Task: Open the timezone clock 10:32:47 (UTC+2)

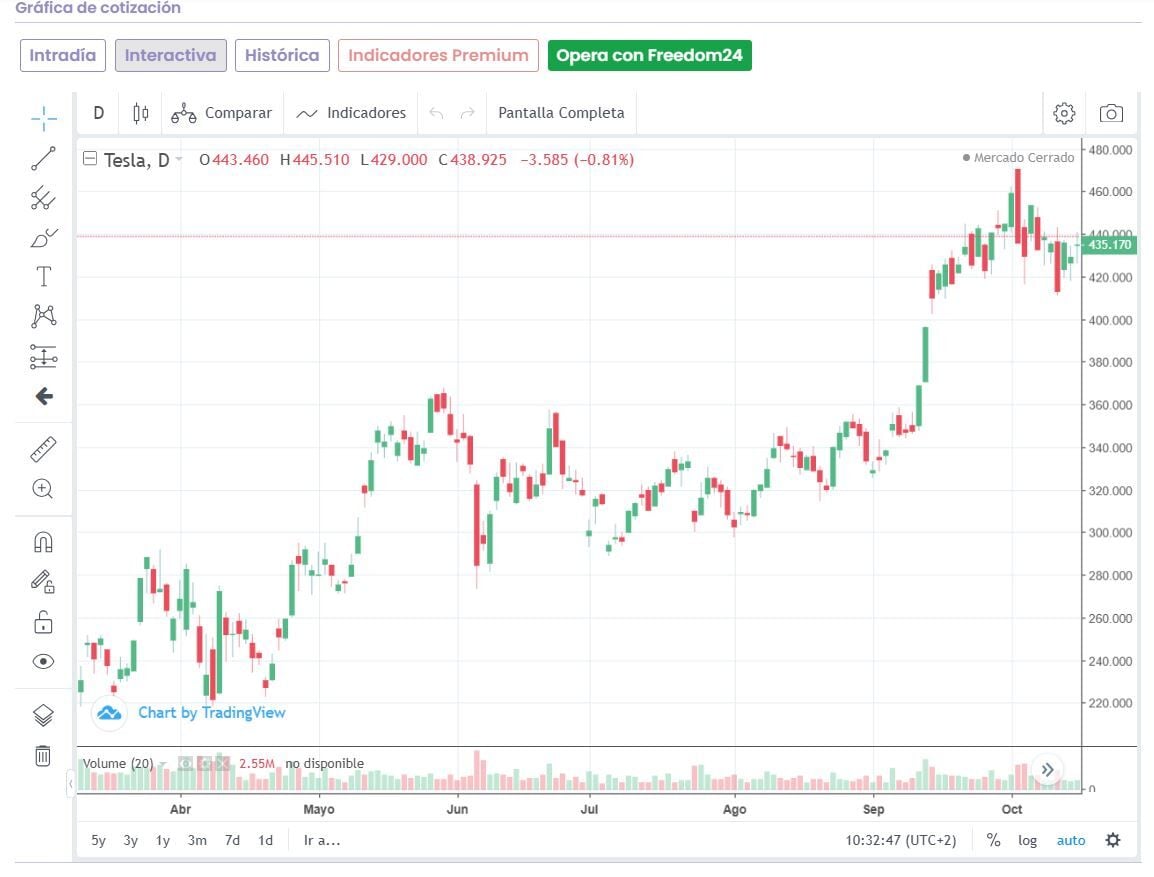Action: 901,840
